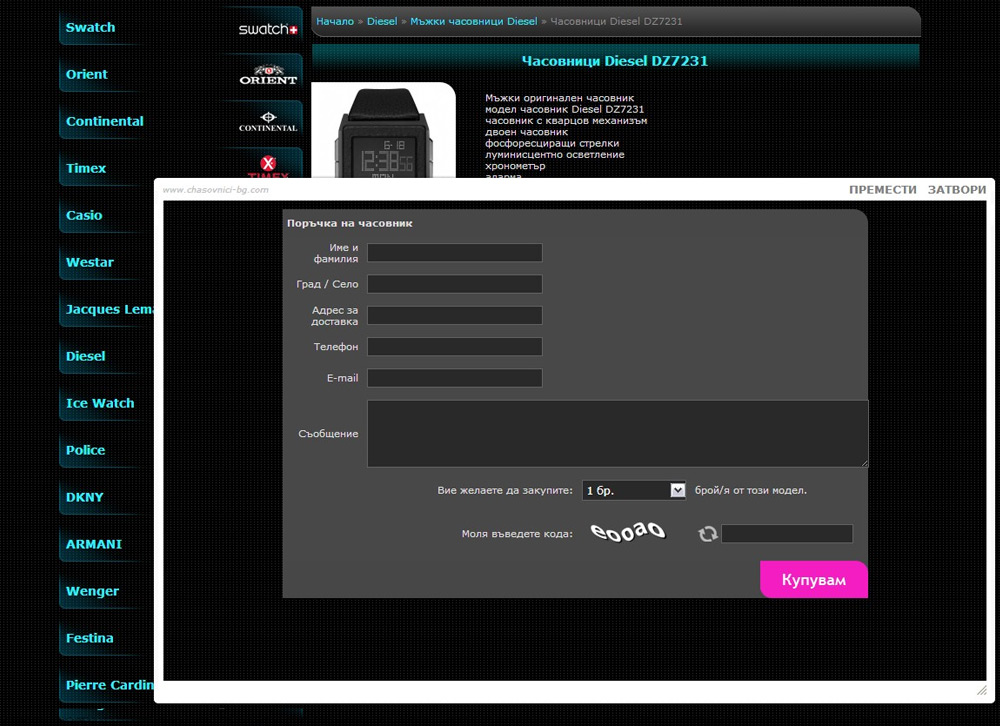
Task: Click the Swatch brand logo
Action: [268, 29]
